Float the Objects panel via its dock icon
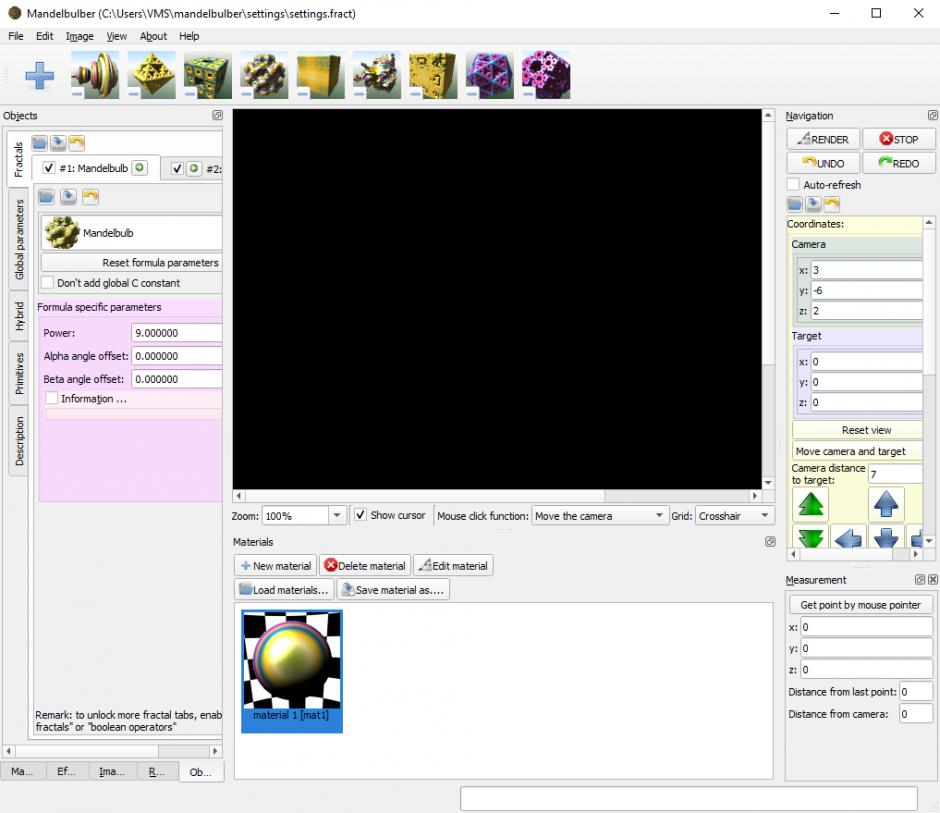This screenshot has width=940, height=813. pos(217,115)
